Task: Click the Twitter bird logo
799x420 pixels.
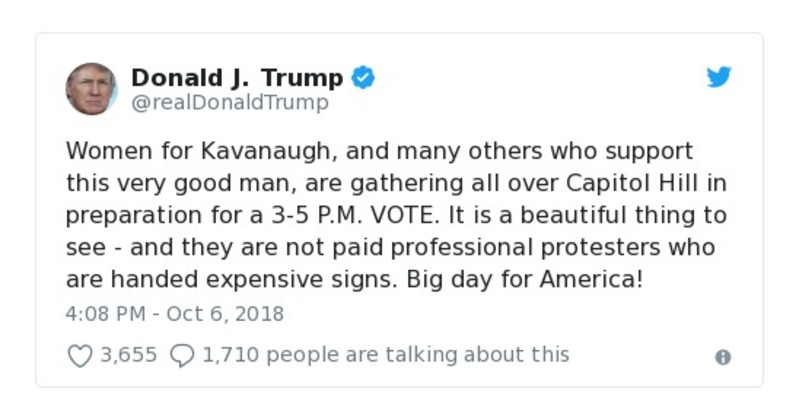Action: pyautogui.click(x=719, y=78)
